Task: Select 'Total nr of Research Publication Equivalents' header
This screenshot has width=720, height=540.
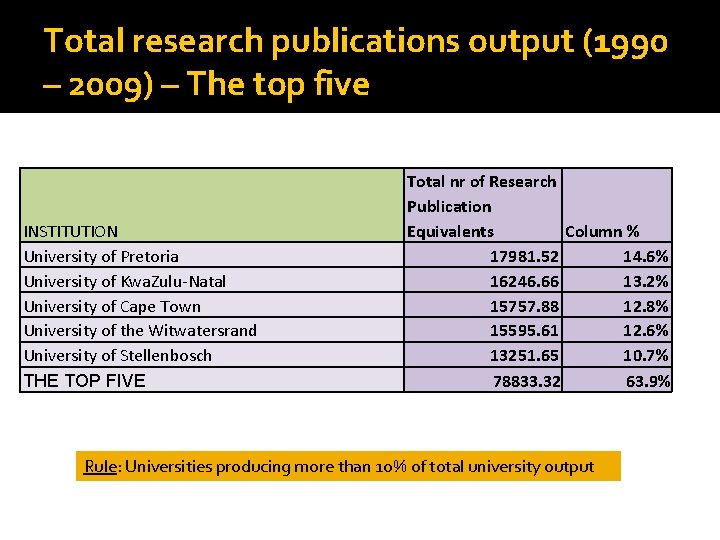Action: point(483,205)
